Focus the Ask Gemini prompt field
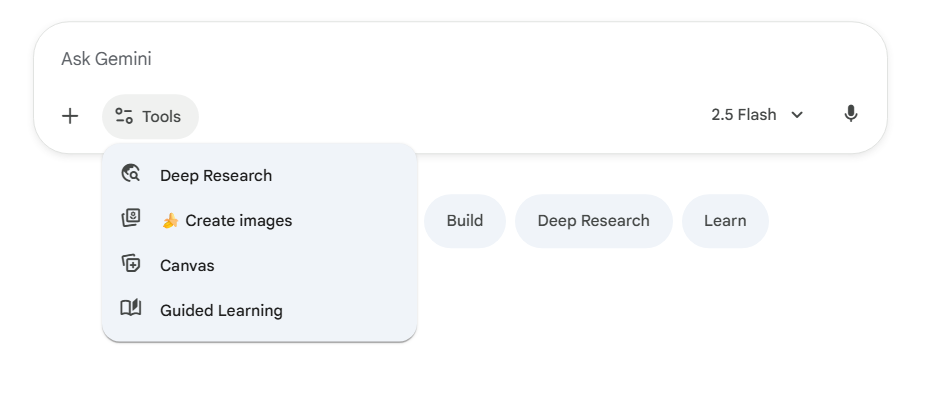The height and width of the screenshot is (405, 940). pyautogui.click(x=400, y=59)
